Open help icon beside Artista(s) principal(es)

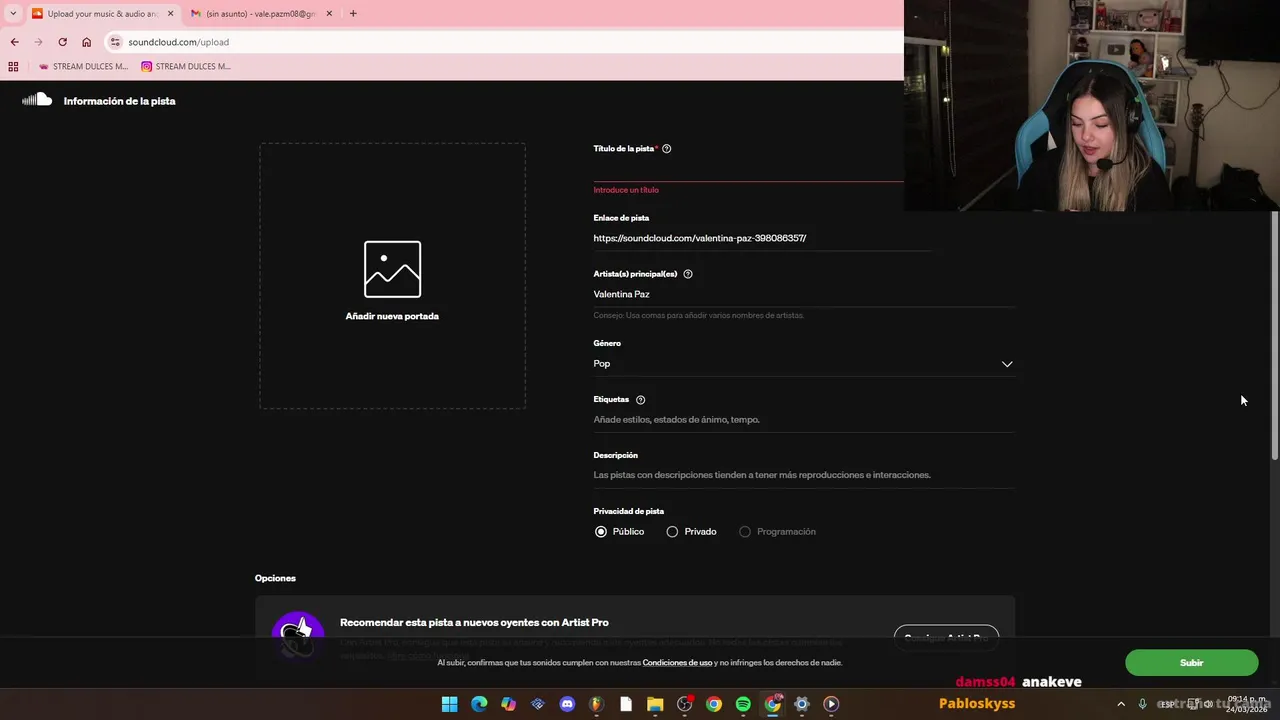pos(688,274)
